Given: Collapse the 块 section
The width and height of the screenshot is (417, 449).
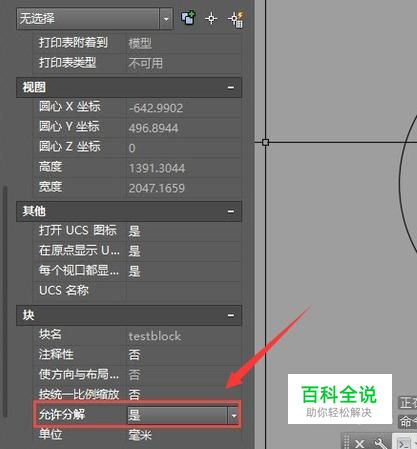Looking at the screenshot, I should pyautogui.click(x=231, y=315).
